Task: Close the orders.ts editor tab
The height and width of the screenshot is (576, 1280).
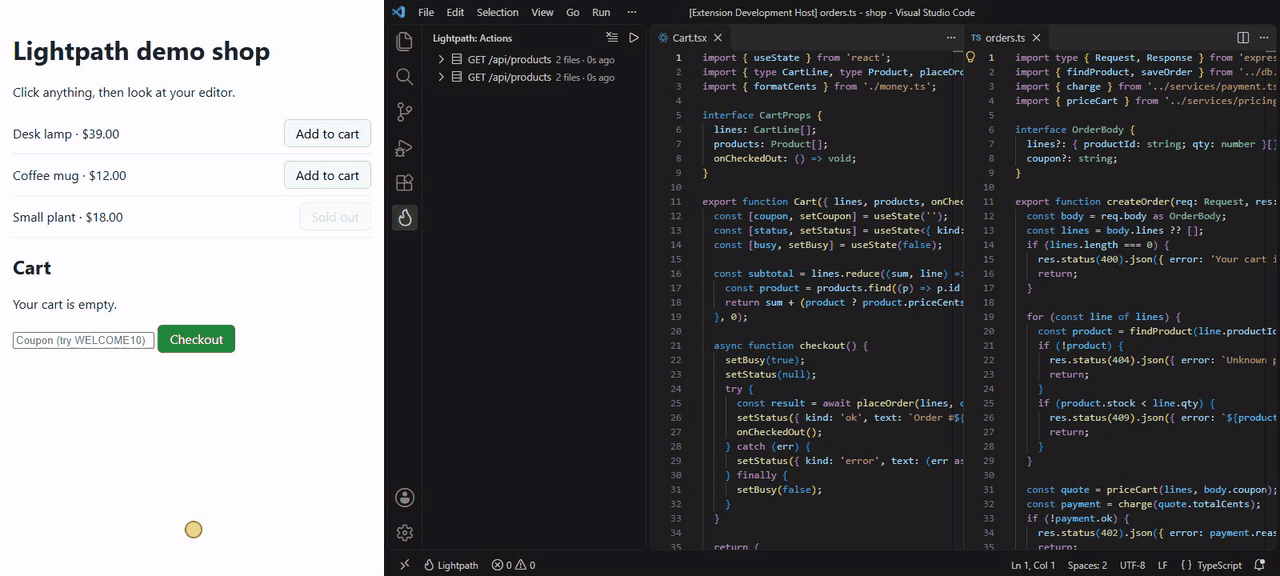Action: tap(1036, 38)
